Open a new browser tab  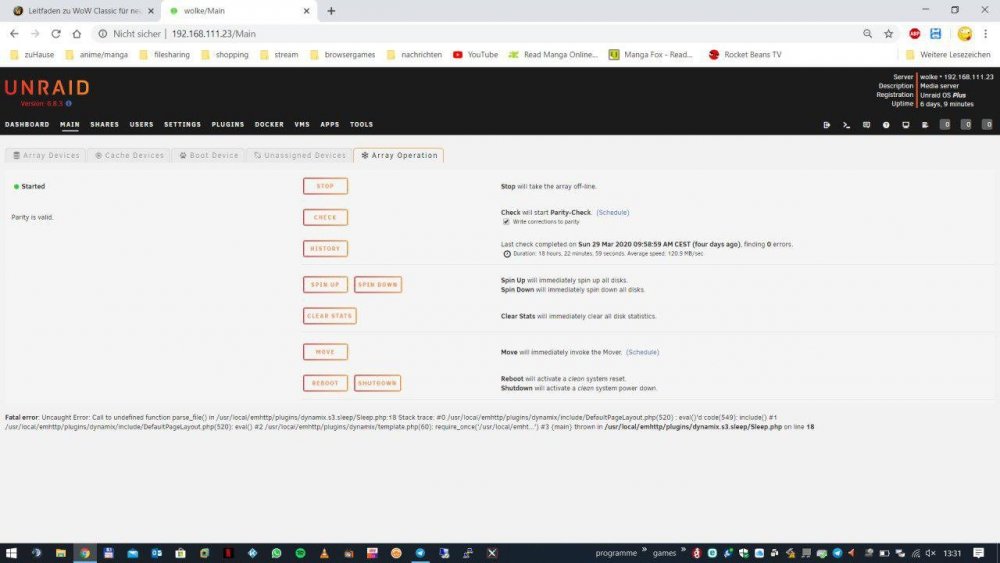point(331,11)
